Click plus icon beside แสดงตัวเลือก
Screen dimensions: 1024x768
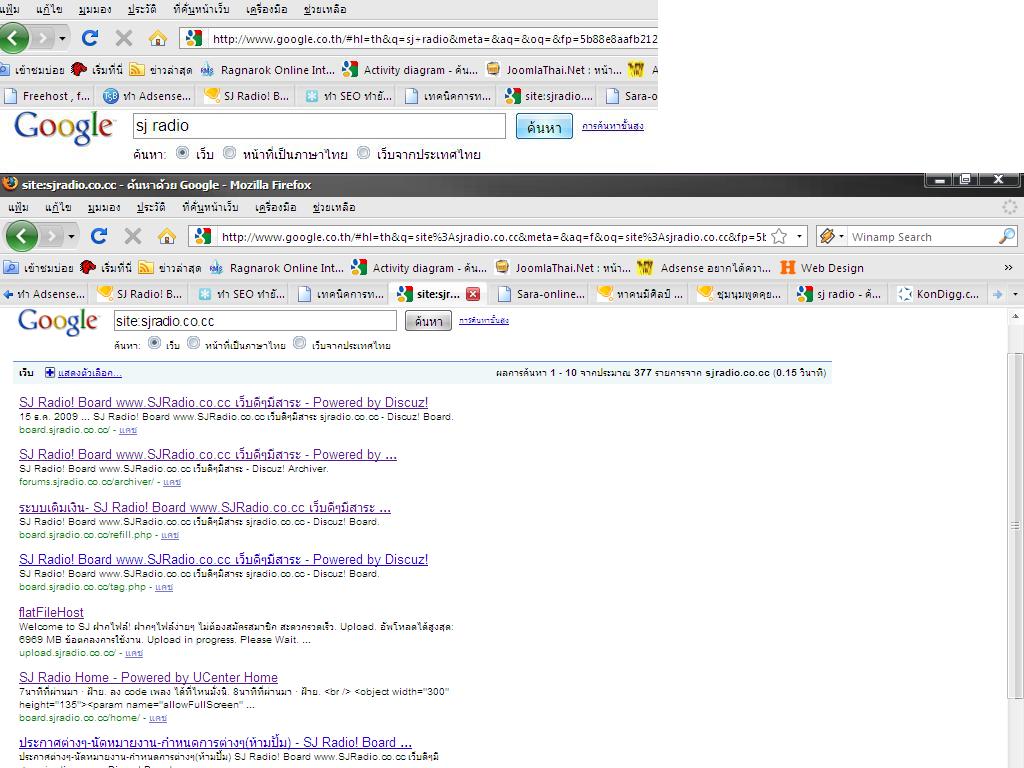pos(50,372)
